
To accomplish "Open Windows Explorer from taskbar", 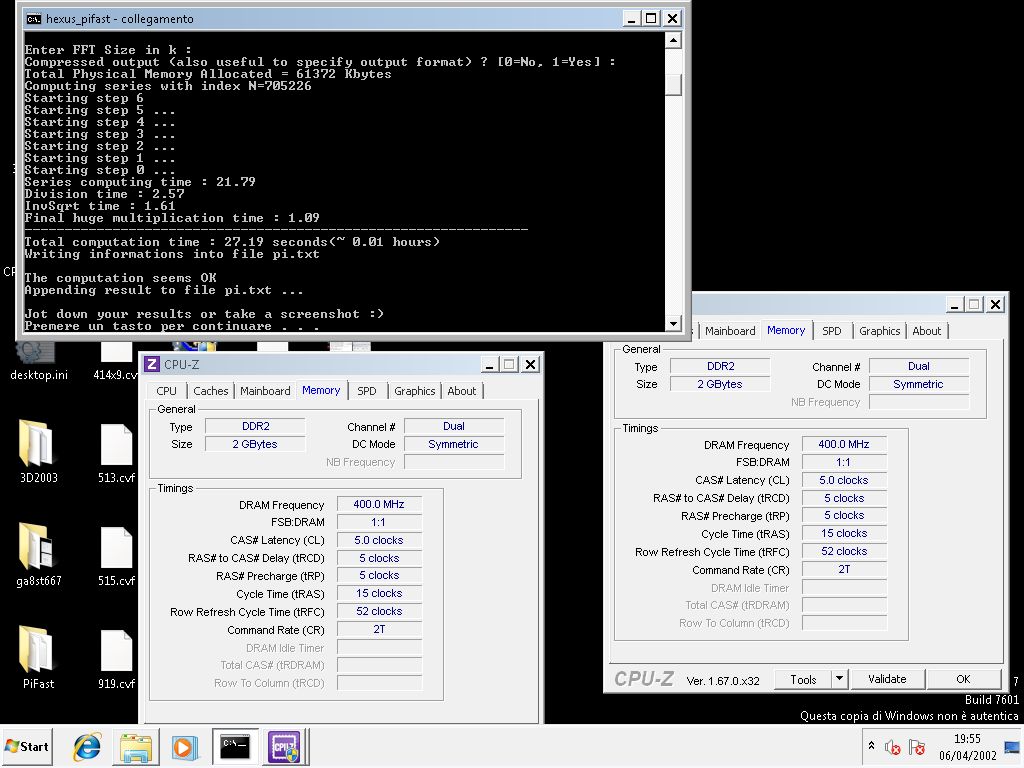I will [x=135, y=747].
